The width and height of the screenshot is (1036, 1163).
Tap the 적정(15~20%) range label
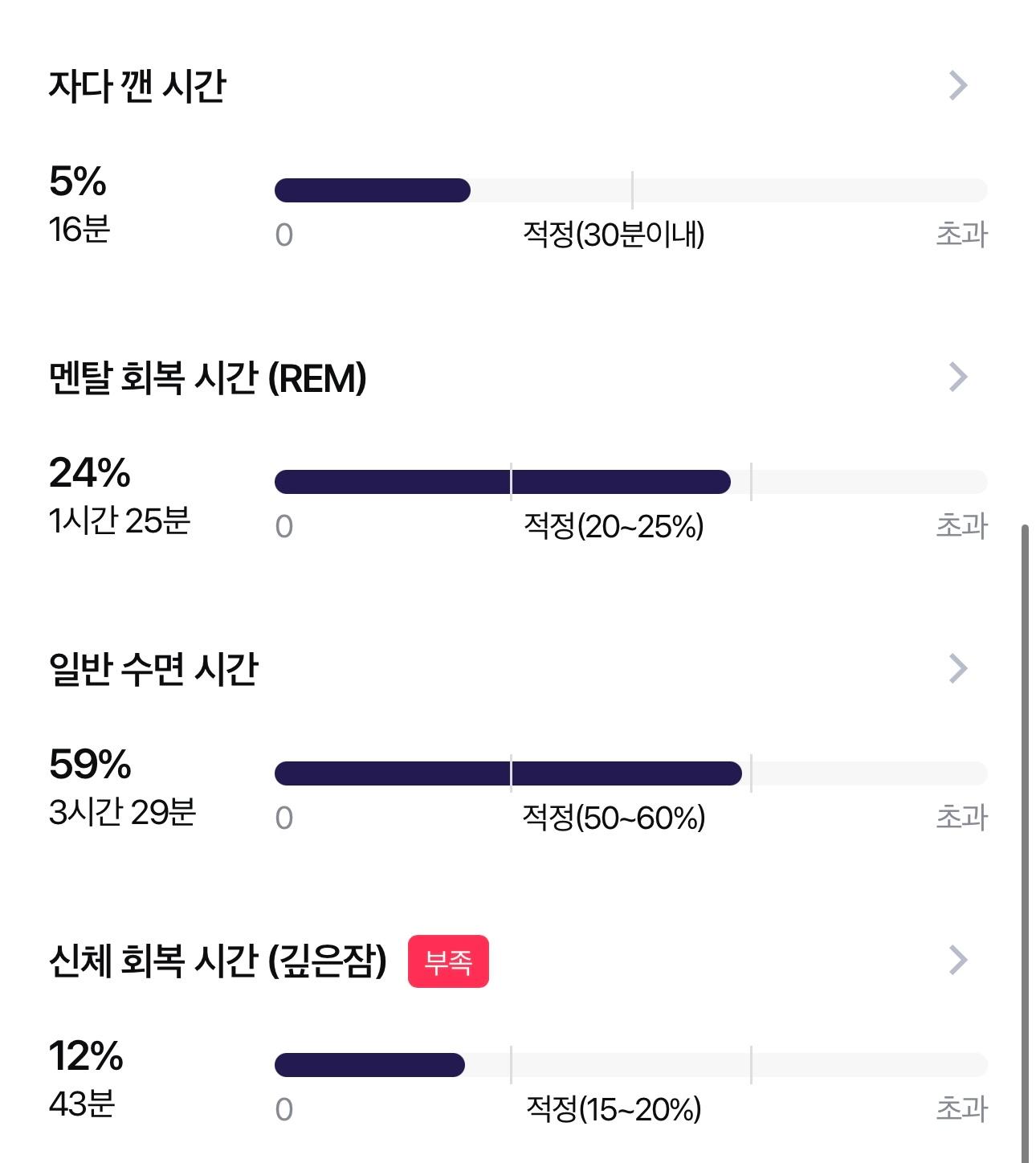614,1110
